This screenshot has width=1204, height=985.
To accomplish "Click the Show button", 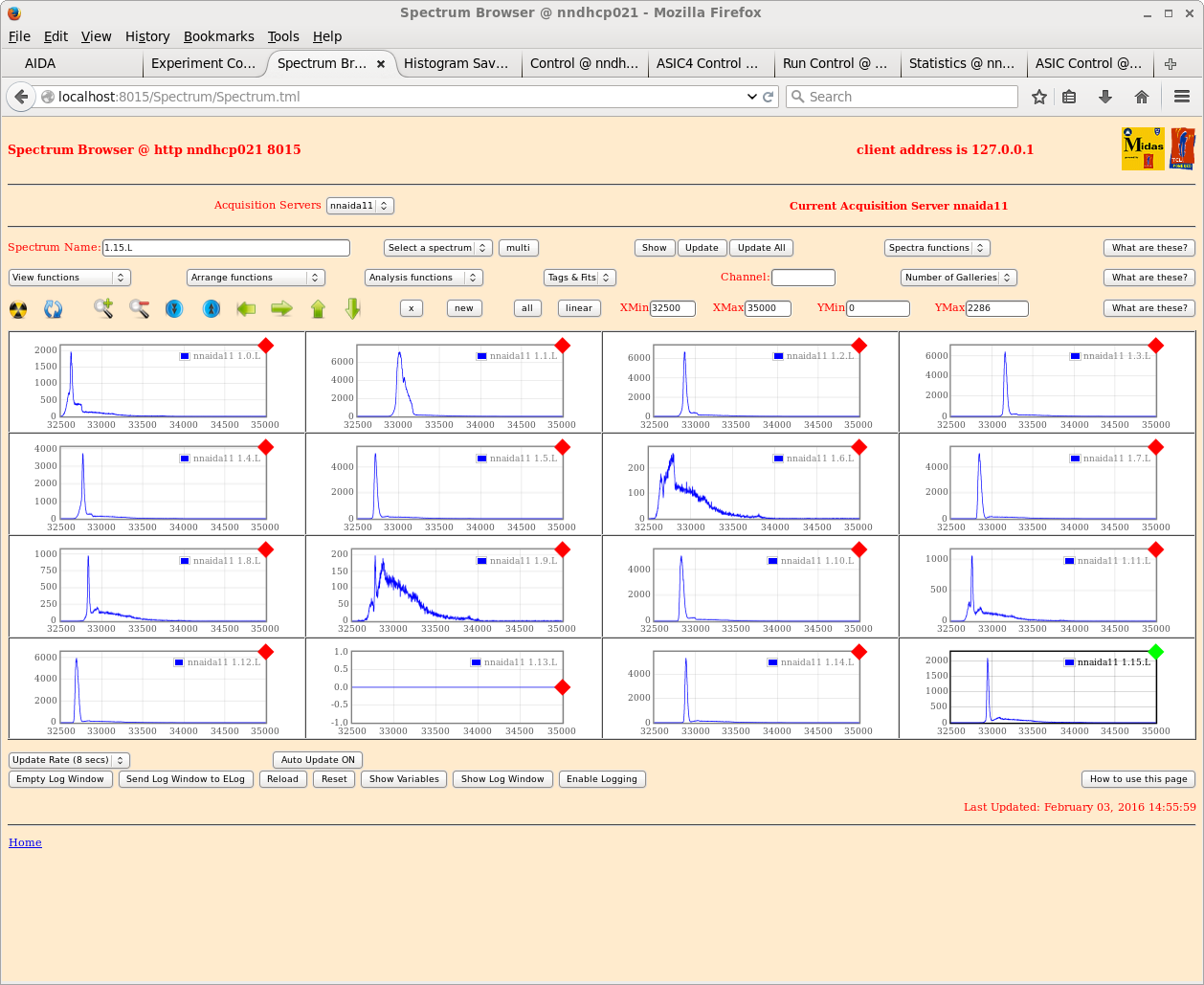I will coord(655,248).
